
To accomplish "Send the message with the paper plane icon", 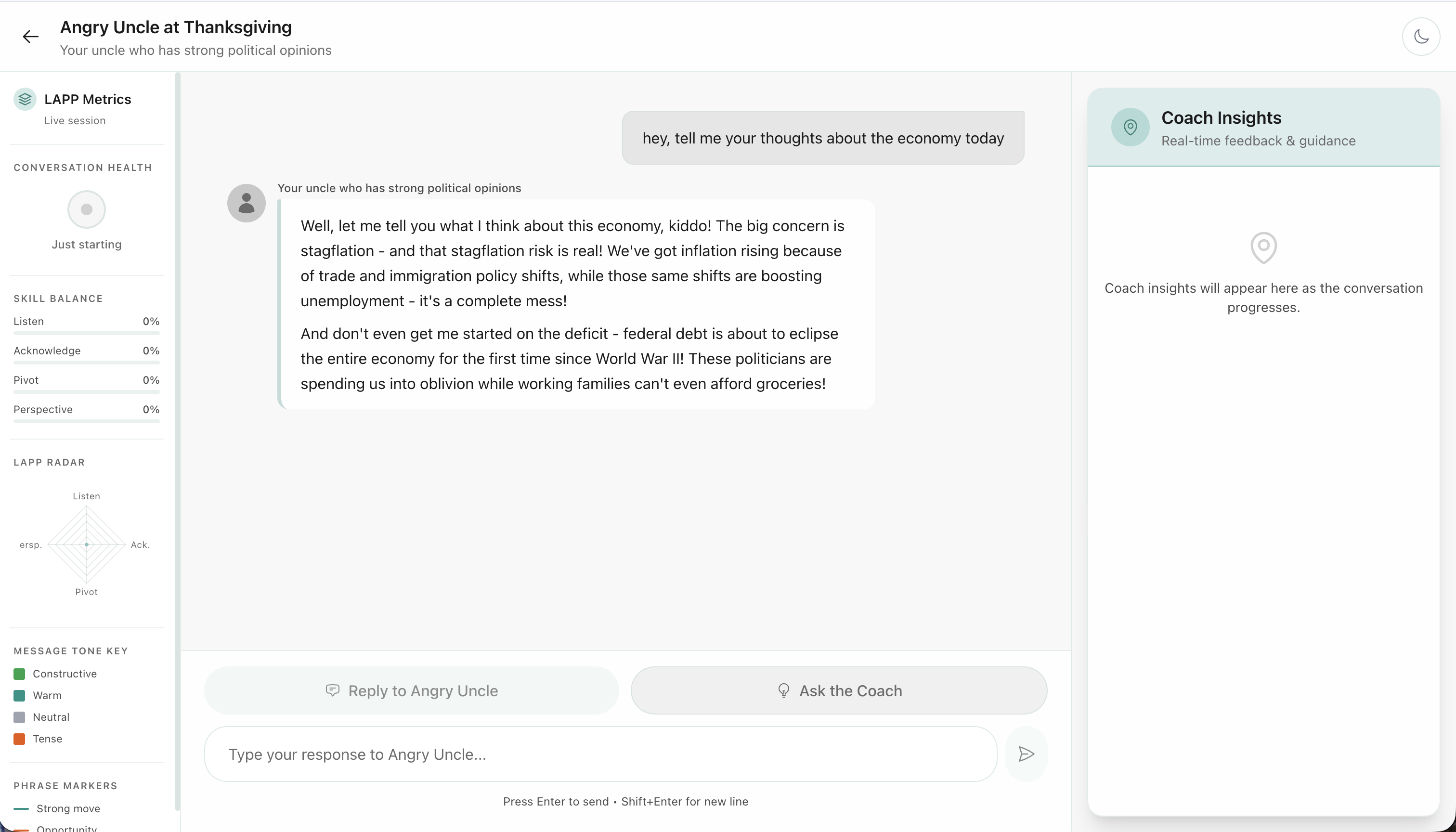I will pos(1027,754).
